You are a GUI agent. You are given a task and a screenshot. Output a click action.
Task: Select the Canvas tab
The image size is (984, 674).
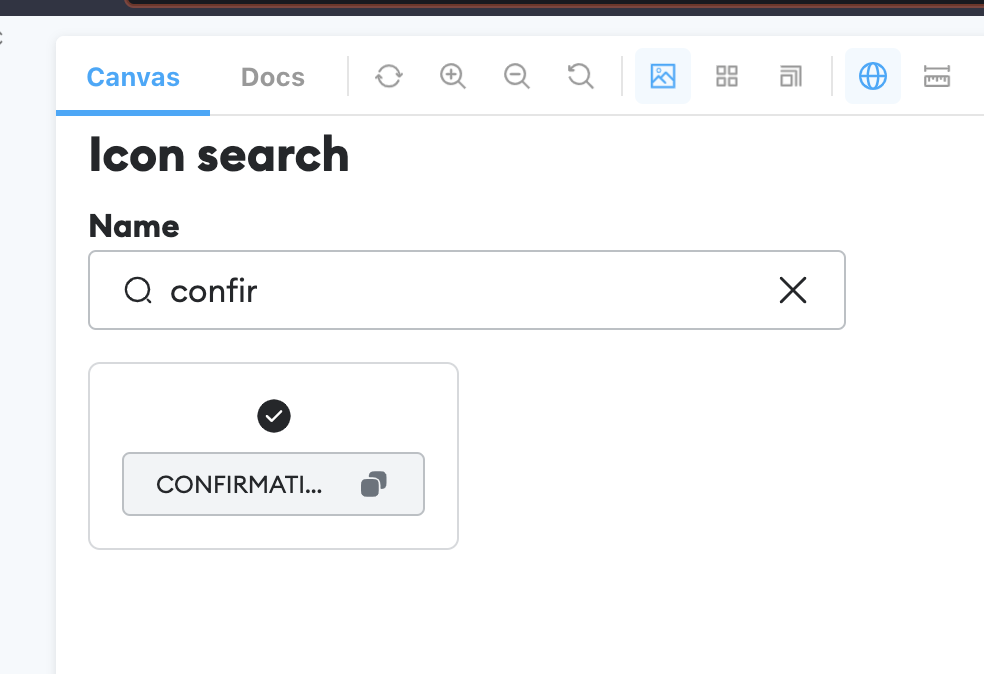coord(132,76)
